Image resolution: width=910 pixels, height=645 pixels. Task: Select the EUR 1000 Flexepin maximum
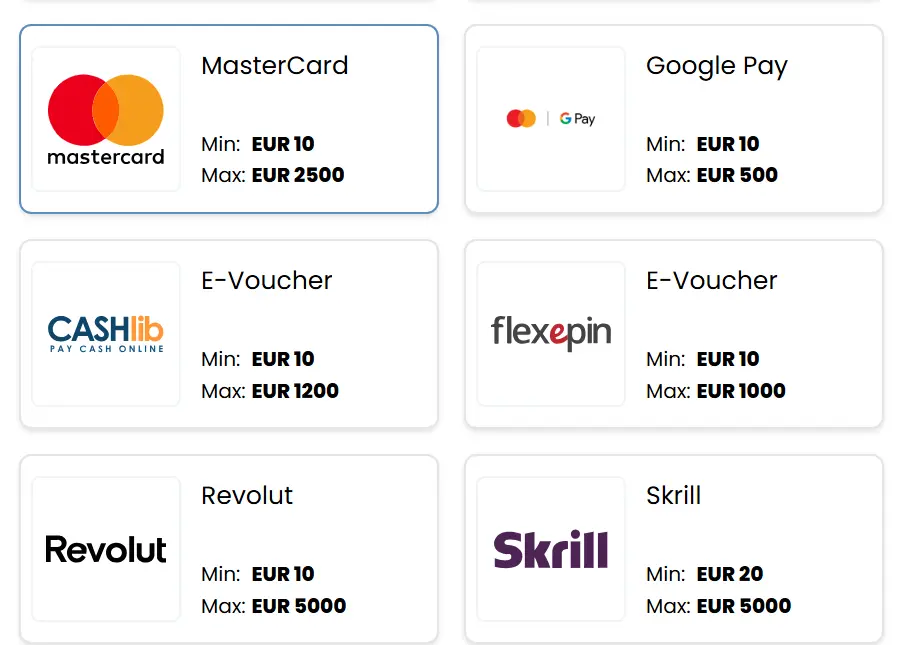pos(741,390)
